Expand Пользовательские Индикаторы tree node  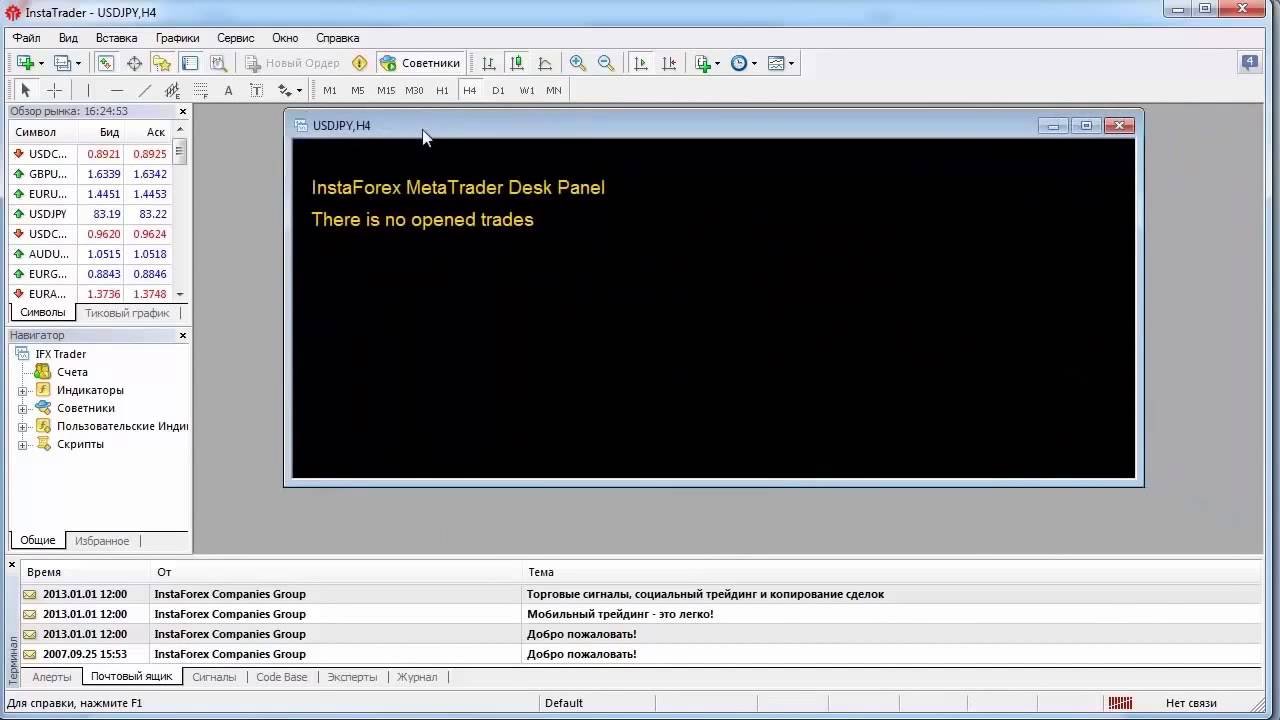tap(22, 426)
